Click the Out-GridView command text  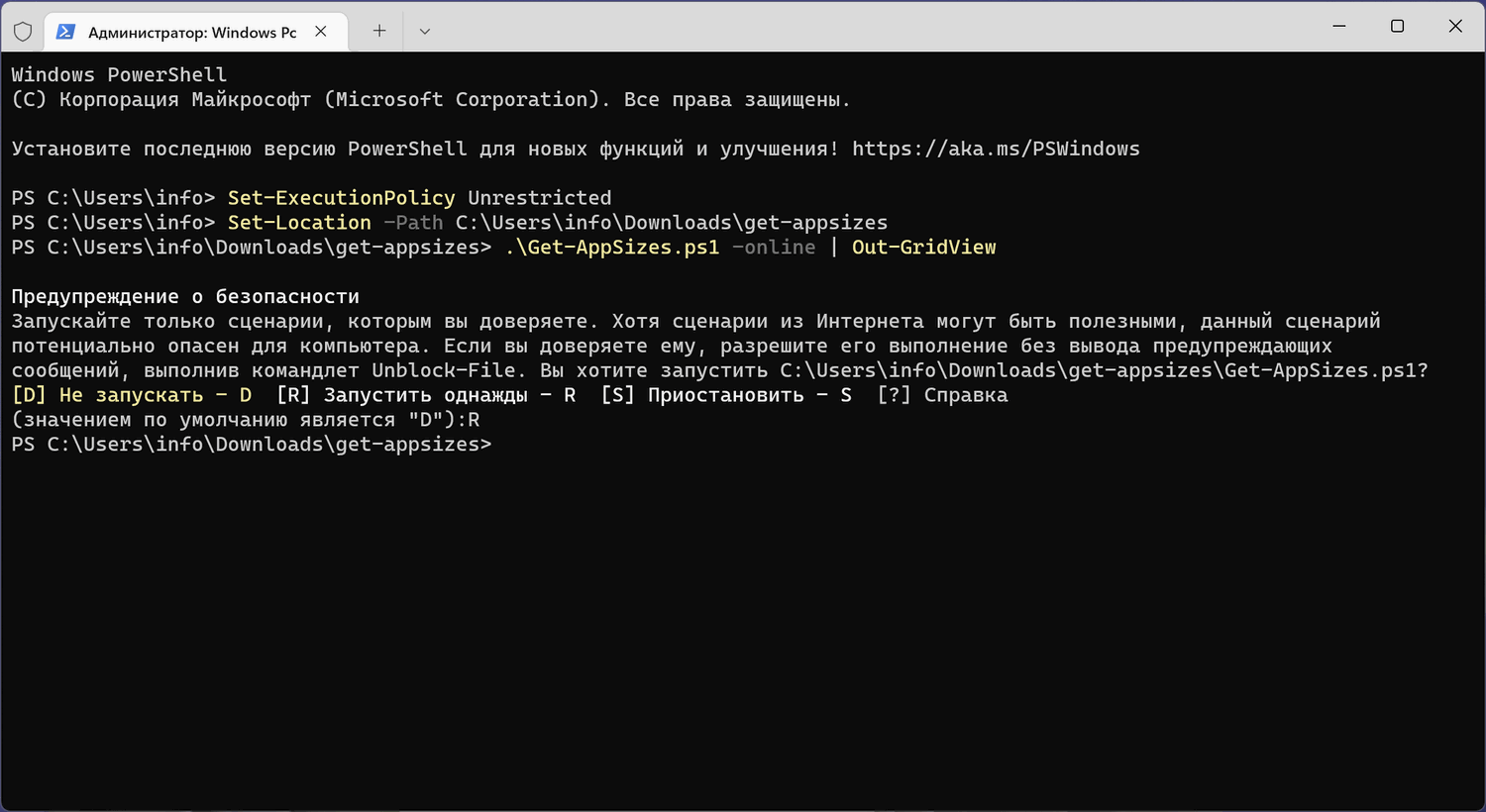pos(923,248)
